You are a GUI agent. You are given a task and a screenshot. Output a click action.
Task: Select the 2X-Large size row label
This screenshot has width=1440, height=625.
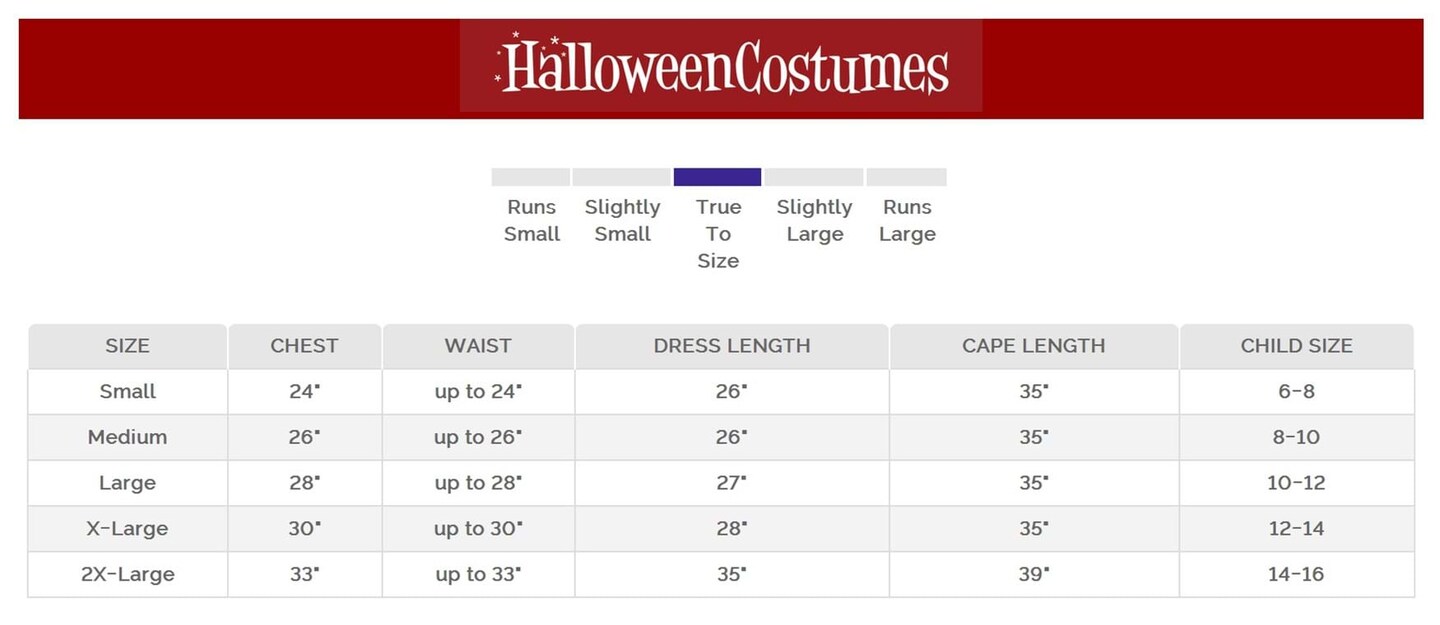click(x=127, y=575)
